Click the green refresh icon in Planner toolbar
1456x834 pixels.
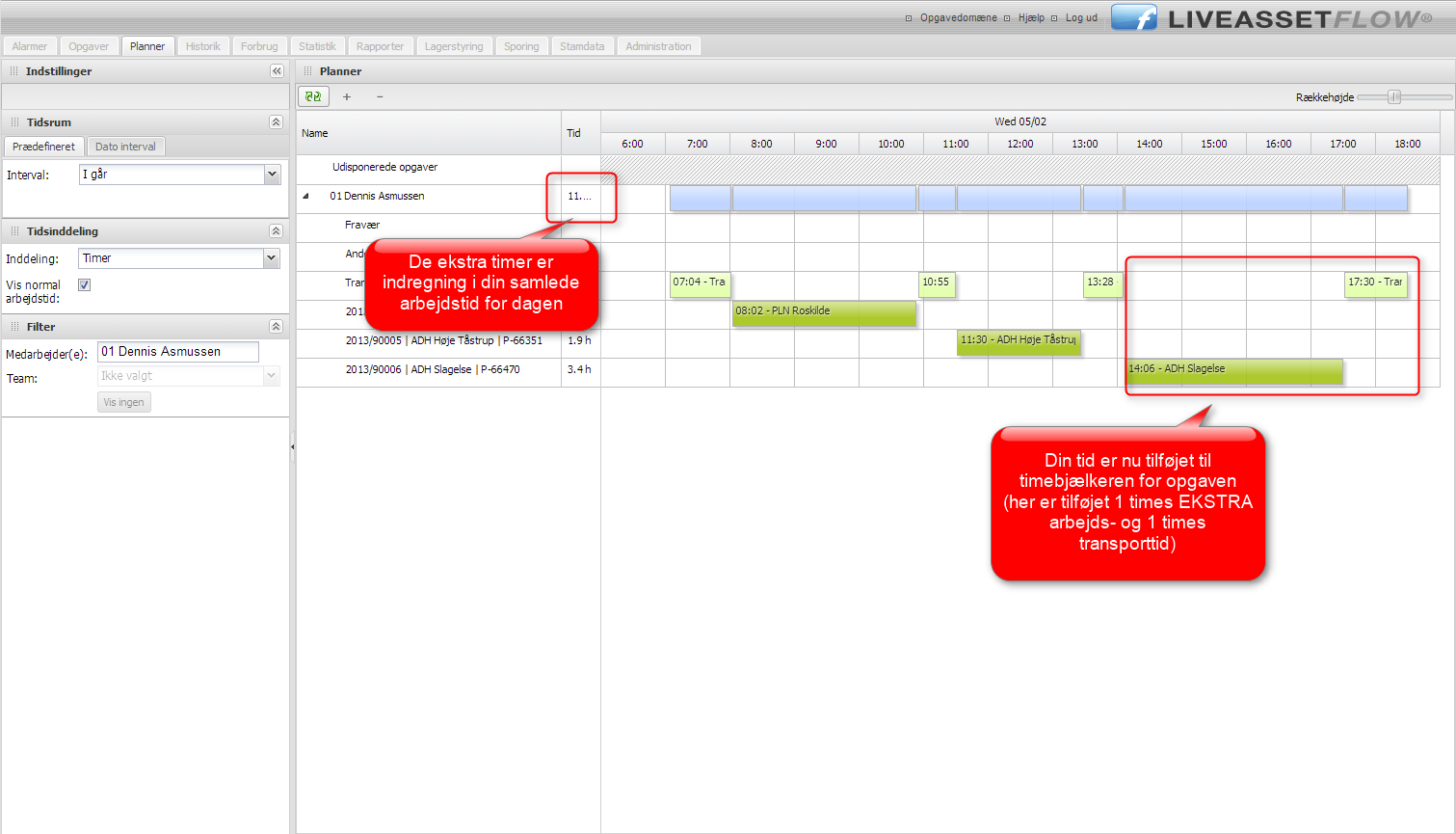tap(313, 96)
